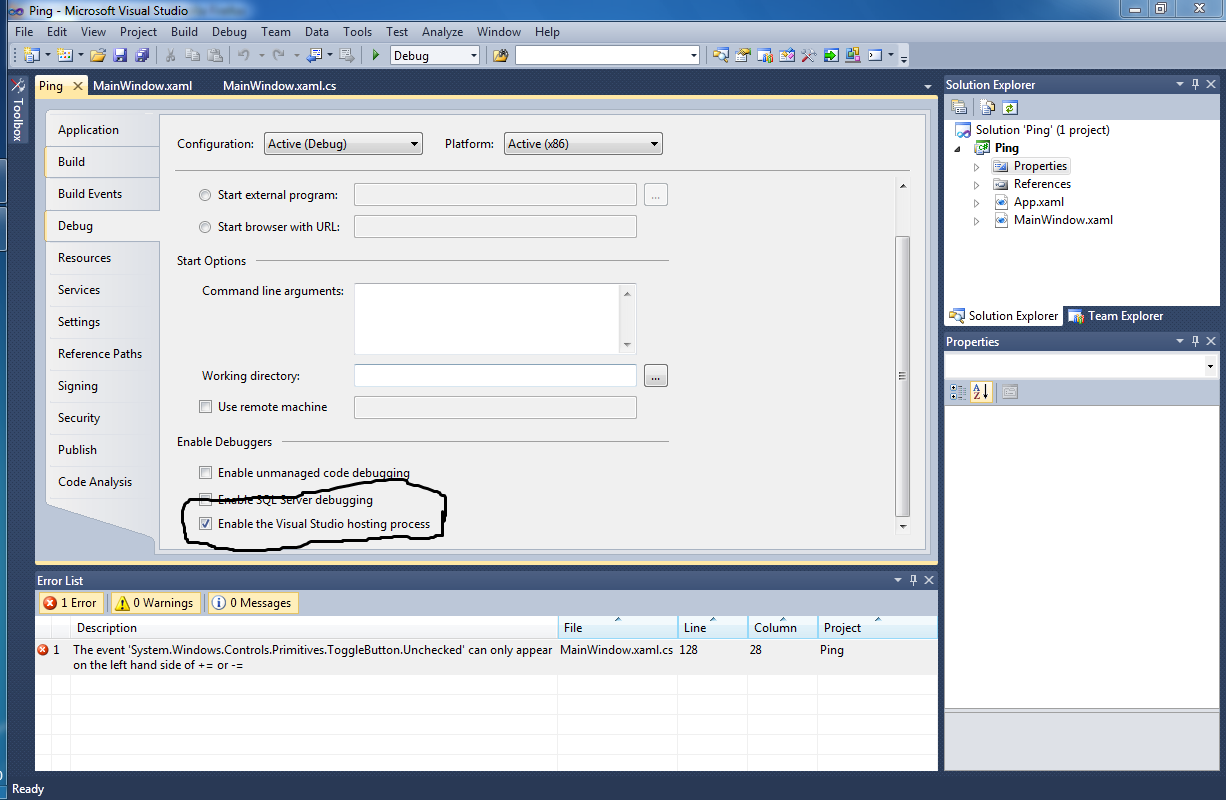Click the New Project toolbar icon
This screenshot has height=800, width=1226.
[x=31, y=55]
